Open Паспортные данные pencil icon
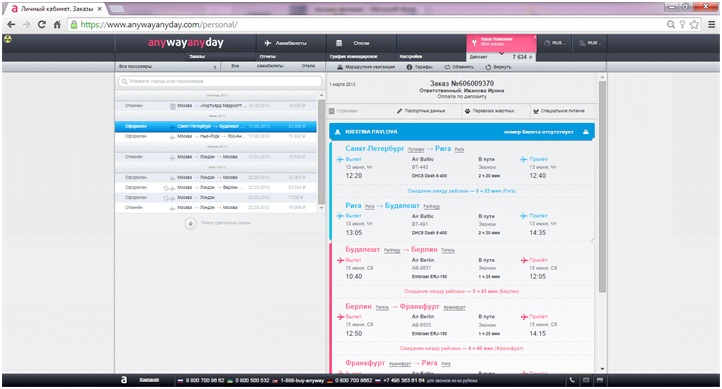 [400, 111]
